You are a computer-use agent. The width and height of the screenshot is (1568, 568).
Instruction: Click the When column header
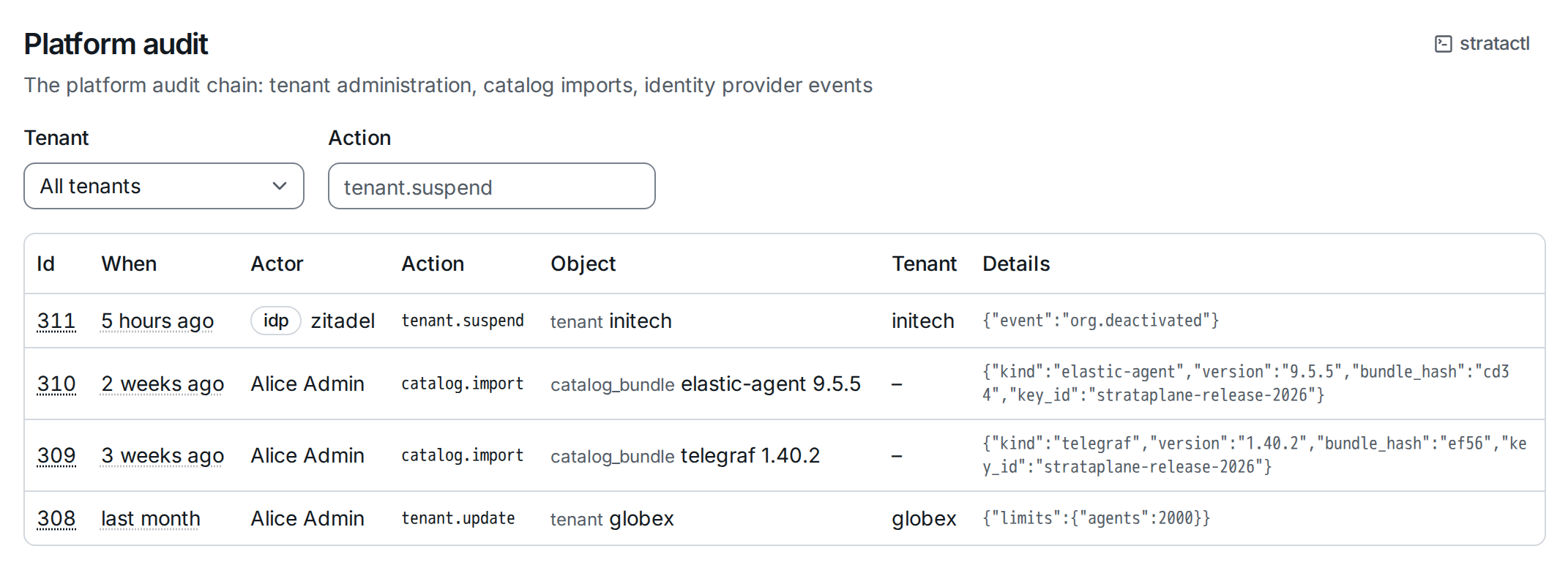tap(129, 264)
